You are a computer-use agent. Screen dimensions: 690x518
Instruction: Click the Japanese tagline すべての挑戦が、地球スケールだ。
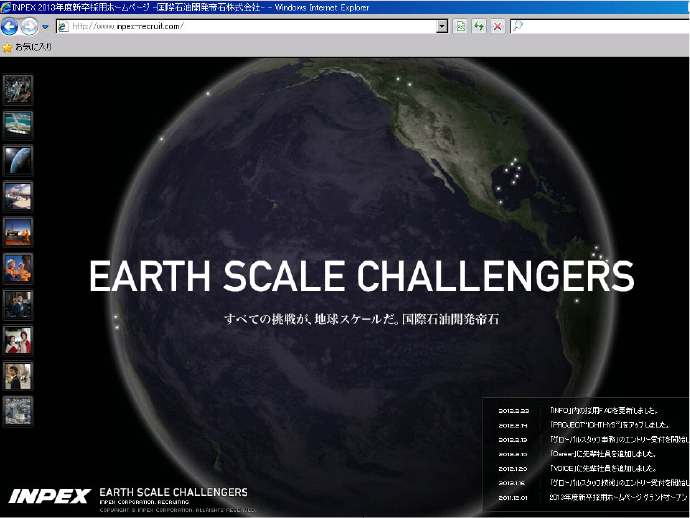tap(312, 319)
